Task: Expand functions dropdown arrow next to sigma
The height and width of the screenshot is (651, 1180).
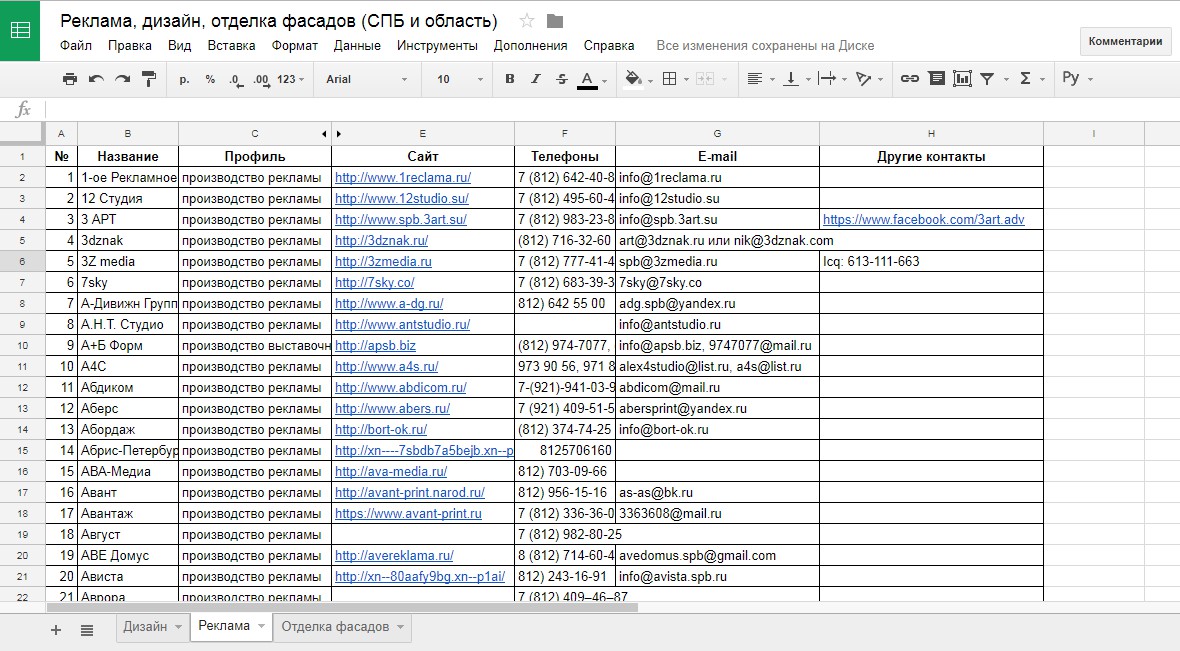Action: coord(1042,79)
